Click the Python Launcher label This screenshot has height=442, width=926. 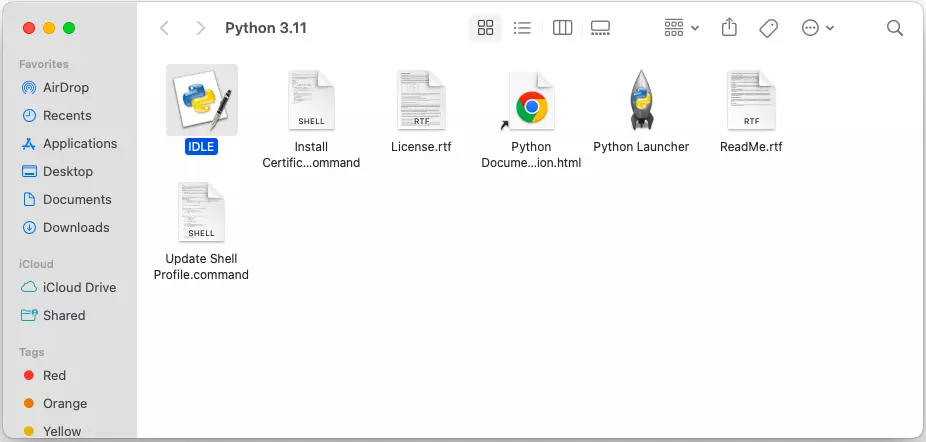(641, 147)
